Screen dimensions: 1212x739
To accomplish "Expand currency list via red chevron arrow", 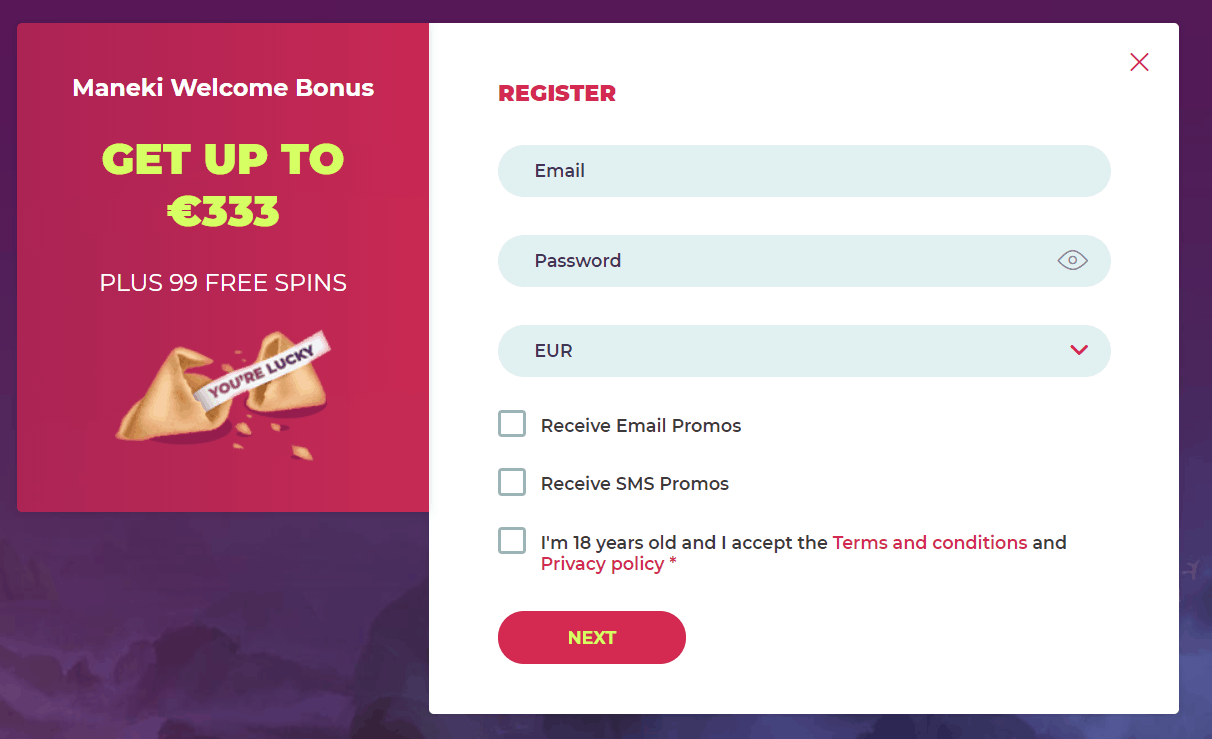I will click(1078, 350).
